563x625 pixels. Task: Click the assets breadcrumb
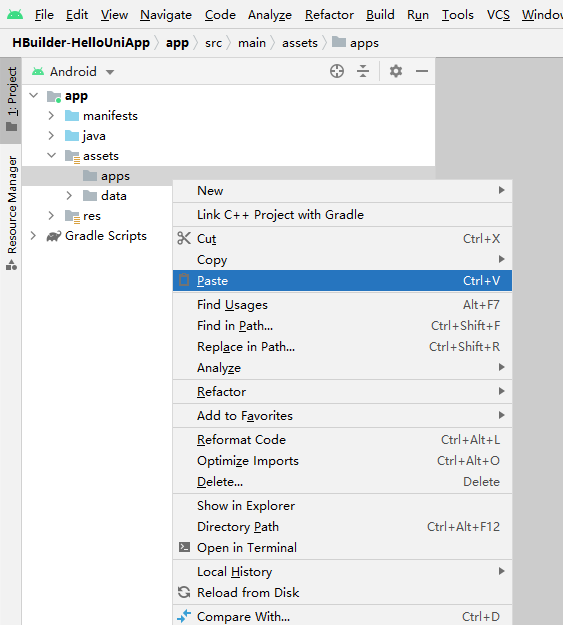[x=300, y=43]
